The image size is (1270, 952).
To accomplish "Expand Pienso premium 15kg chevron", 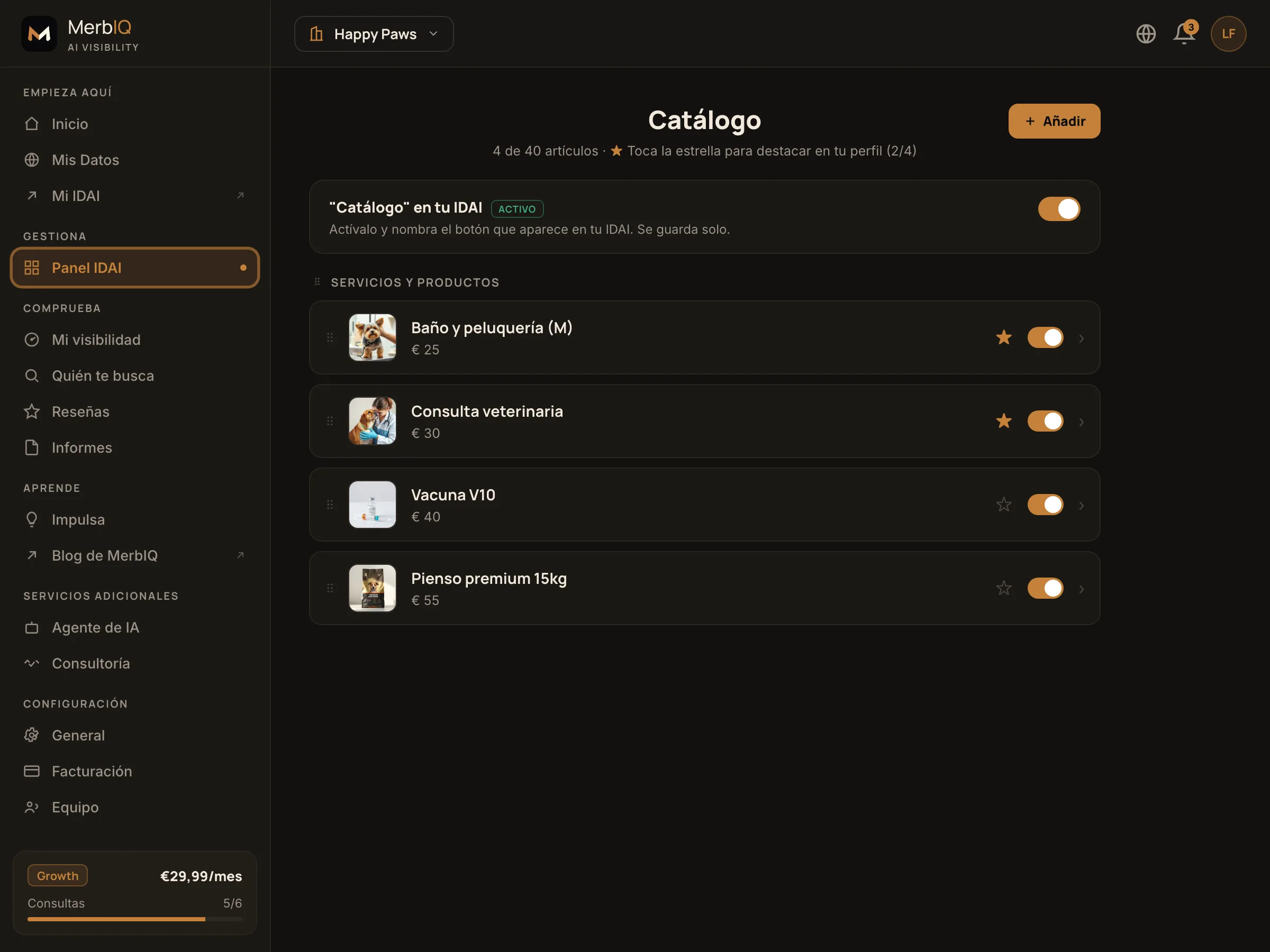I will (x=1081, y=589).
